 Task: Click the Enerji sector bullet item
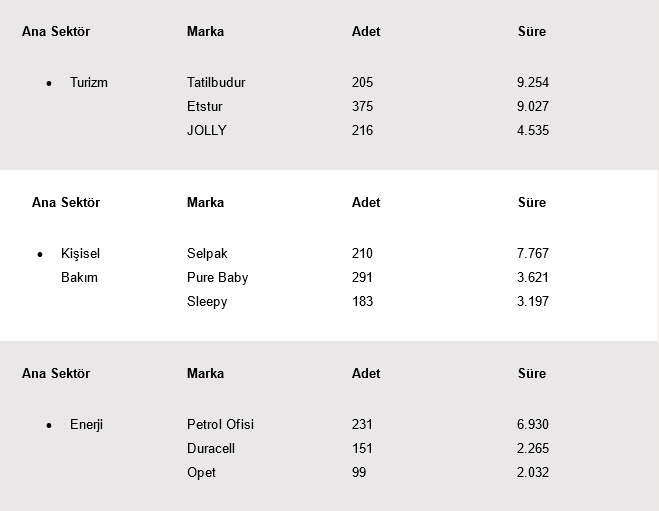86,425
